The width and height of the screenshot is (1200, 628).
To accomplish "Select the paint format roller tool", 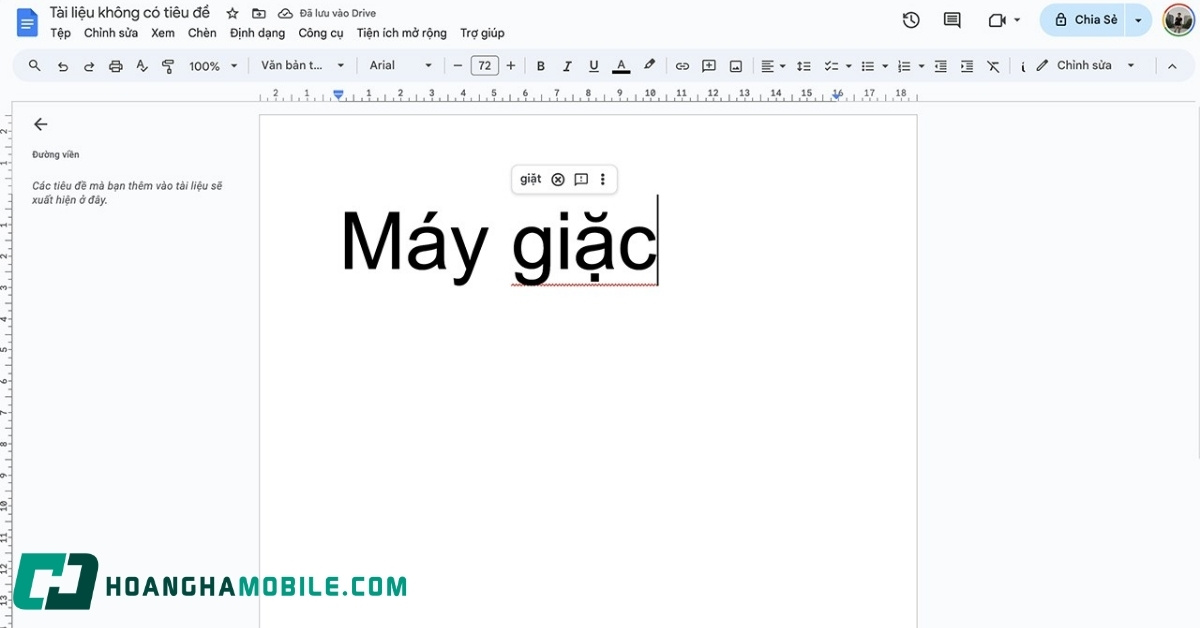I will point(168,66).
